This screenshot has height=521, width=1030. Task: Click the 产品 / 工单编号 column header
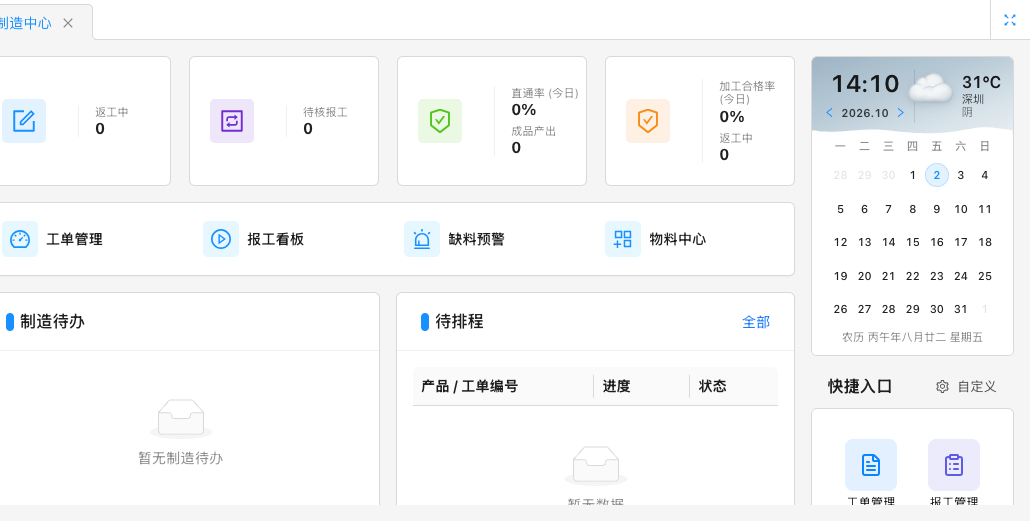(469, 386)
